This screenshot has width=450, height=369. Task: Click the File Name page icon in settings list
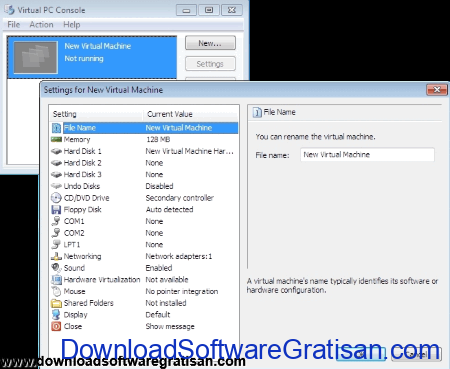click(56, 128)
